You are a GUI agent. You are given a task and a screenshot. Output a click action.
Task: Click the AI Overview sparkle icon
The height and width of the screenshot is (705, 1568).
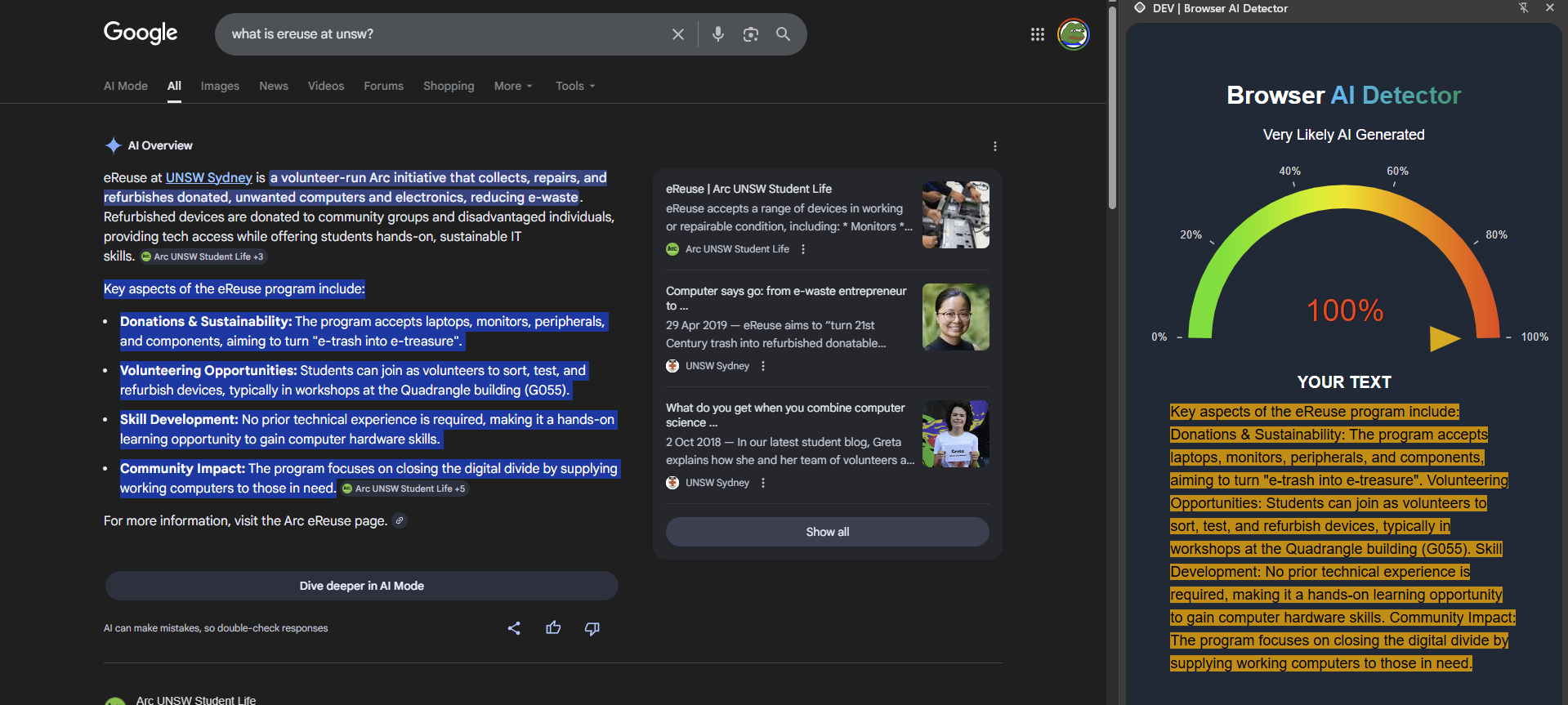[x=114, y=145]
